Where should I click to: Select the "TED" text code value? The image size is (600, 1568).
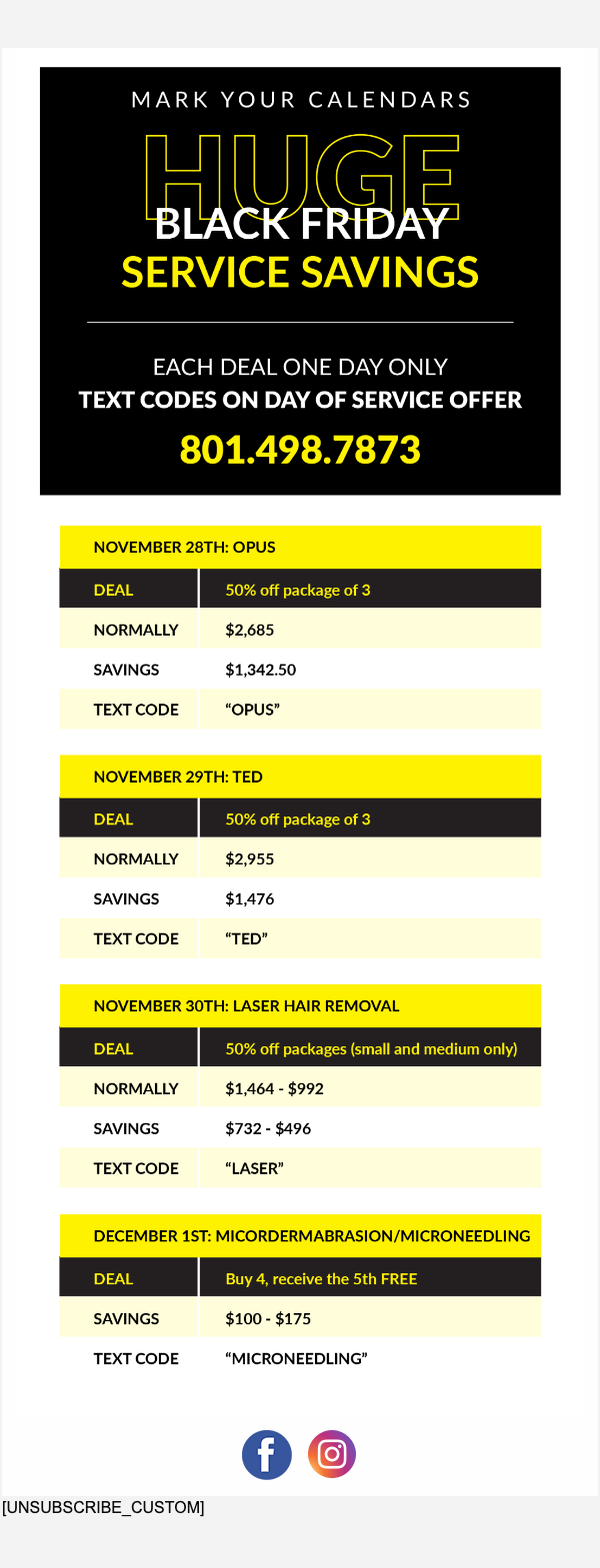point(246,938)
